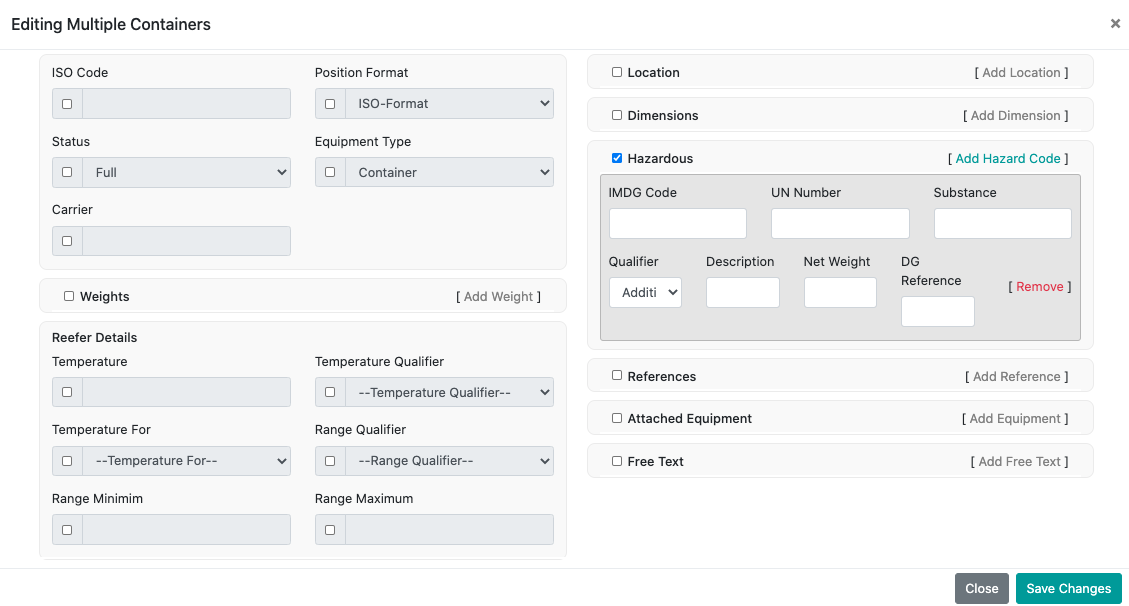Image resolution: width=1129 pixels, height=606 pixels.
Task: Click the Net Weight input box
Action: pos(839,292)
